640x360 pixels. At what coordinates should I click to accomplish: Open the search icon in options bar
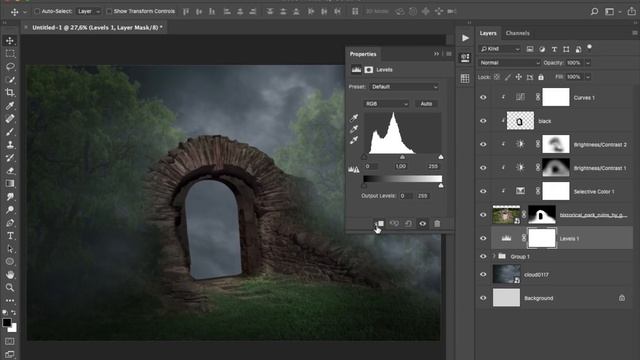tap(594, 11)
